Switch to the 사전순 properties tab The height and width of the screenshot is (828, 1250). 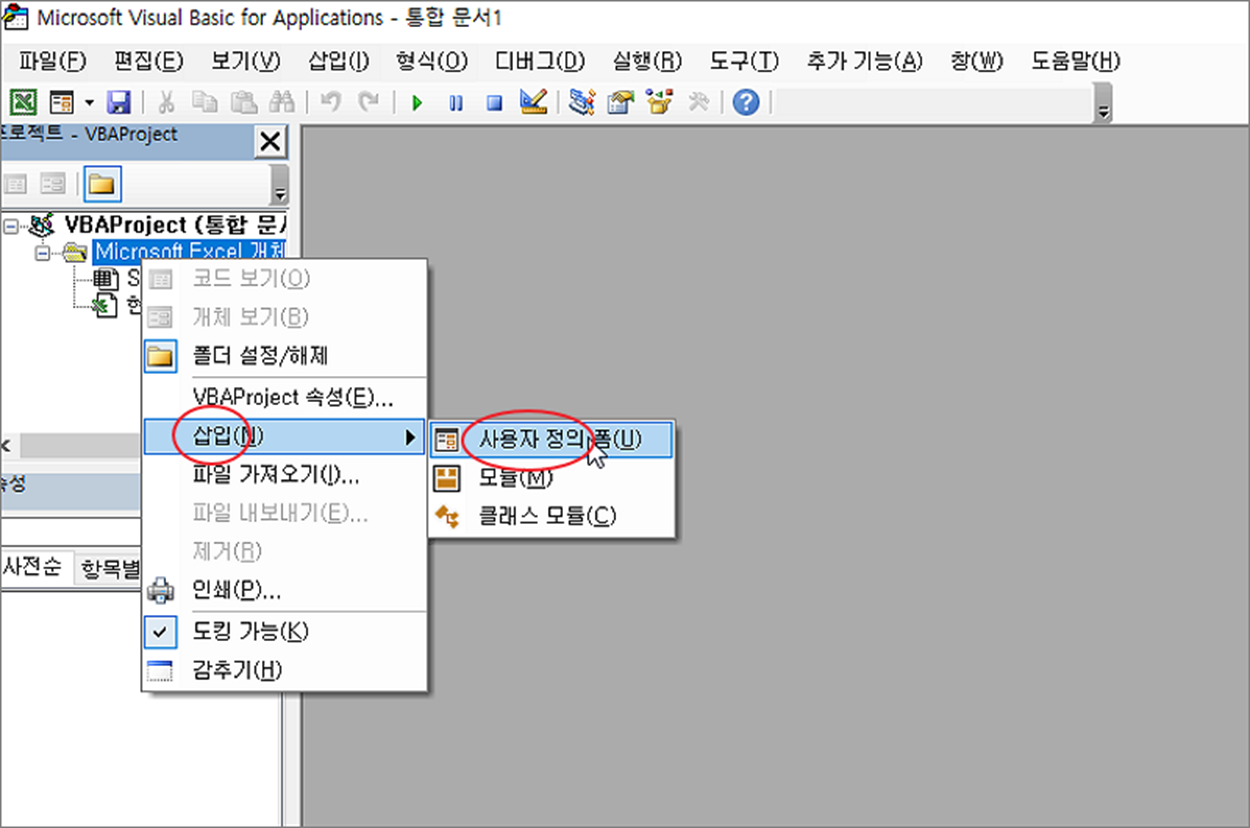(34, 568)
